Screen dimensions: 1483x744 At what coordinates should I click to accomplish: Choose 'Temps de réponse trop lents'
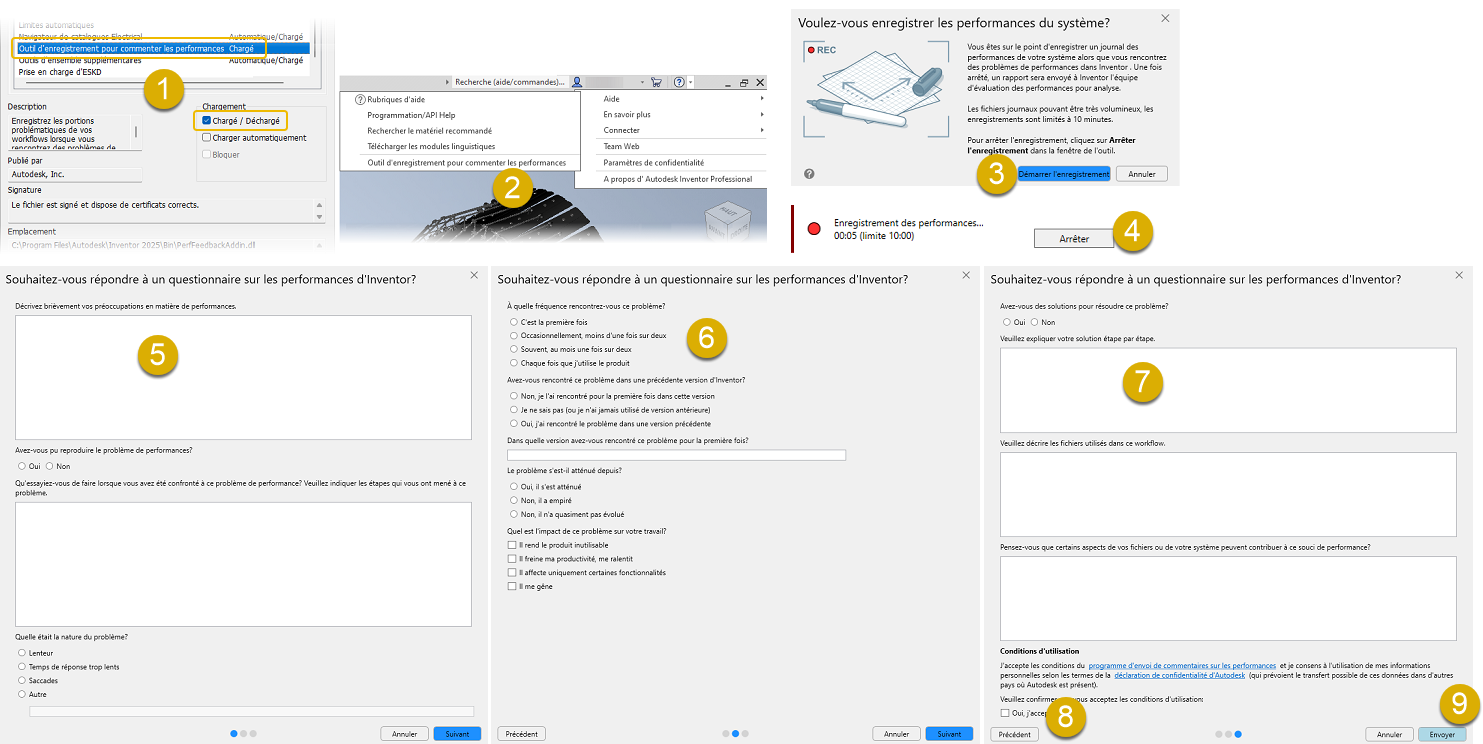(22, 667)
